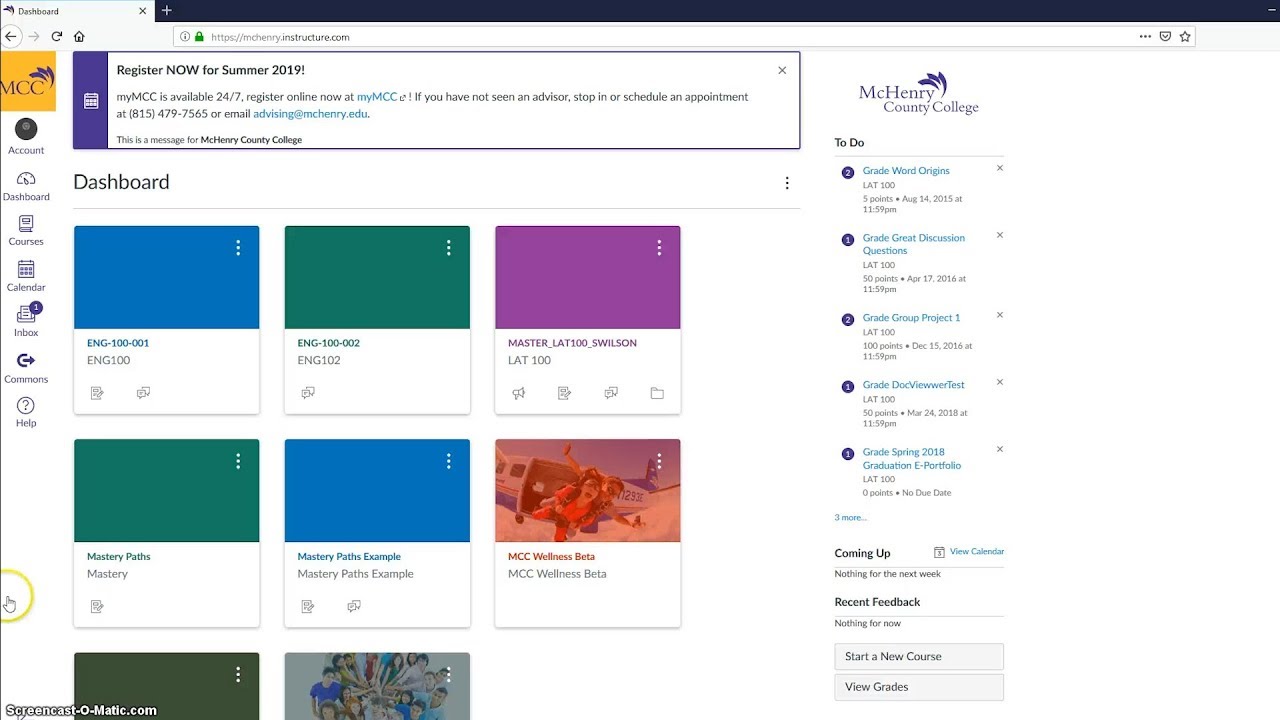Open the Account menu in the sidebar
The width and height of the screenshot is (1280, 720).
[26, 137]
